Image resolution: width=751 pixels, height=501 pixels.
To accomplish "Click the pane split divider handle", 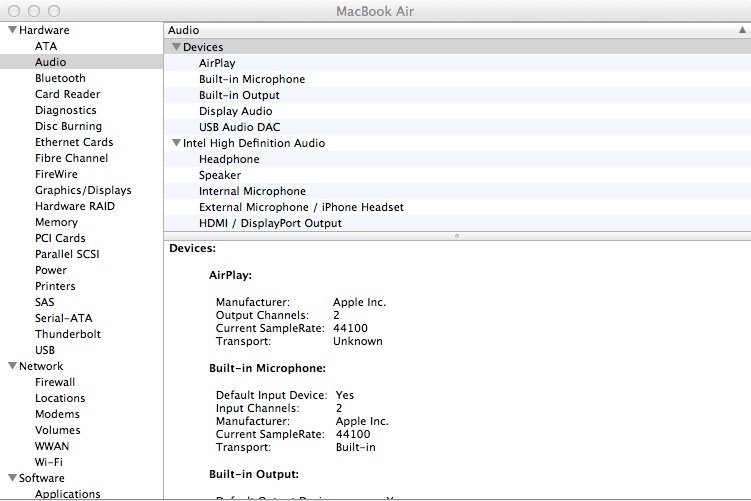I will pyautogui.click(x=457, y=236).
